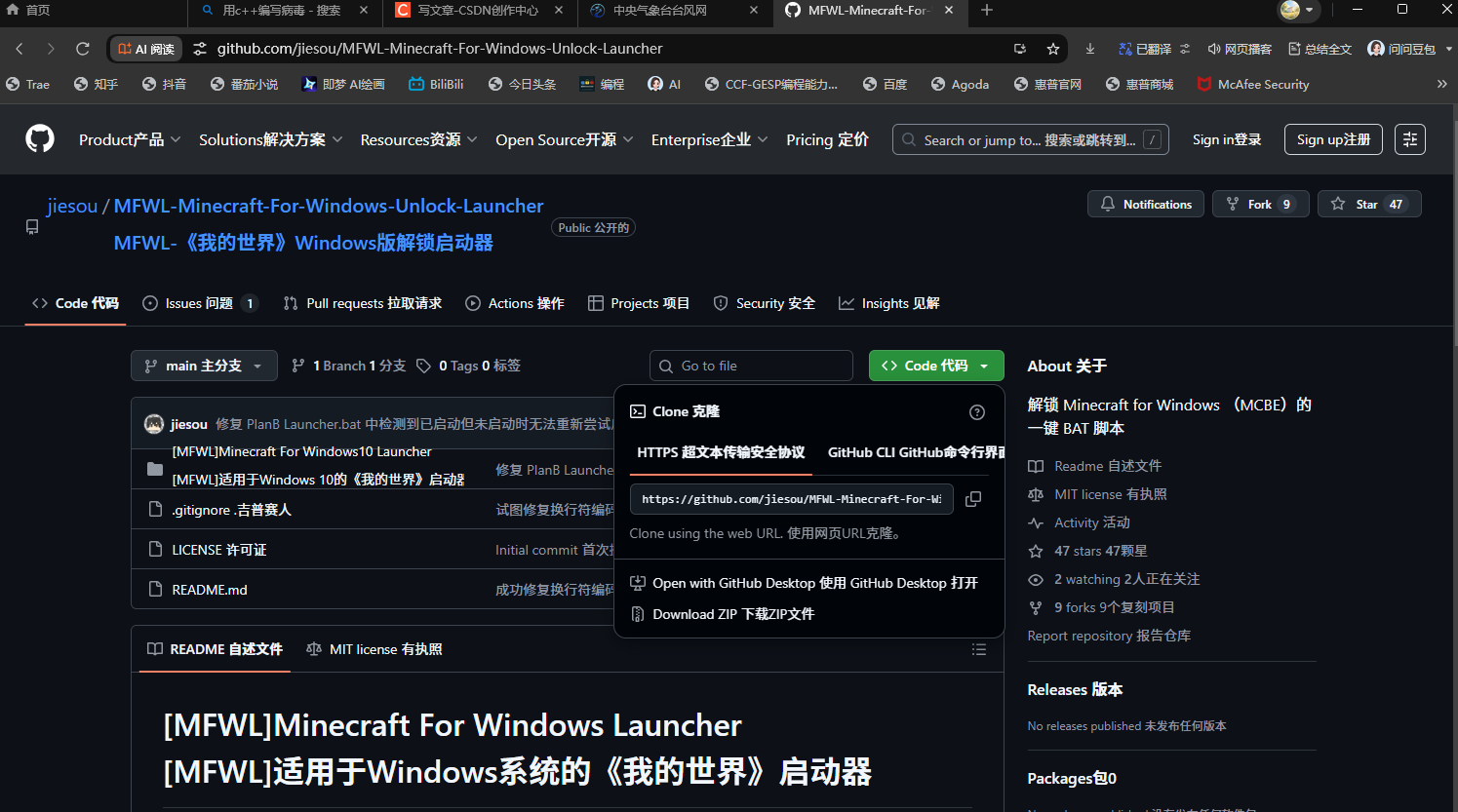Open the main 主分支 branch dropdown
The image size is (1458, 812).
(204, 365)
